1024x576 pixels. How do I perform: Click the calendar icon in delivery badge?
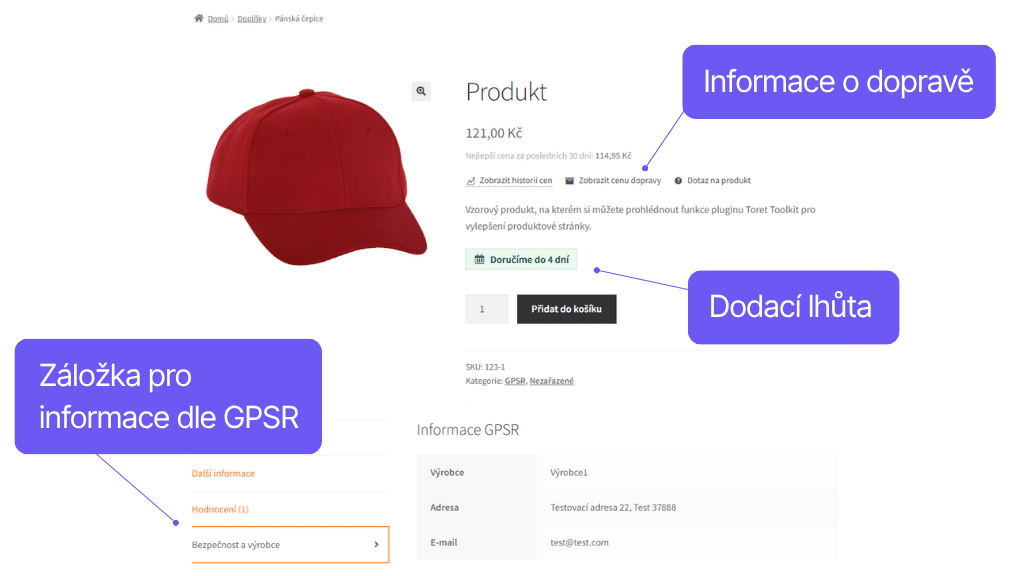click(x=479, y=259)
